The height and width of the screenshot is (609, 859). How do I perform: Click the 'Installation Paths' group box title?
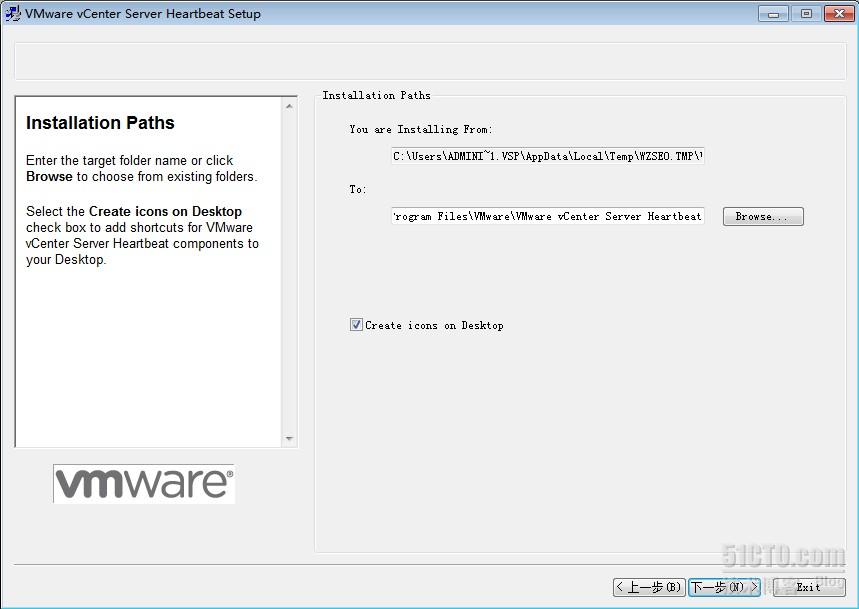click(376, 95)
